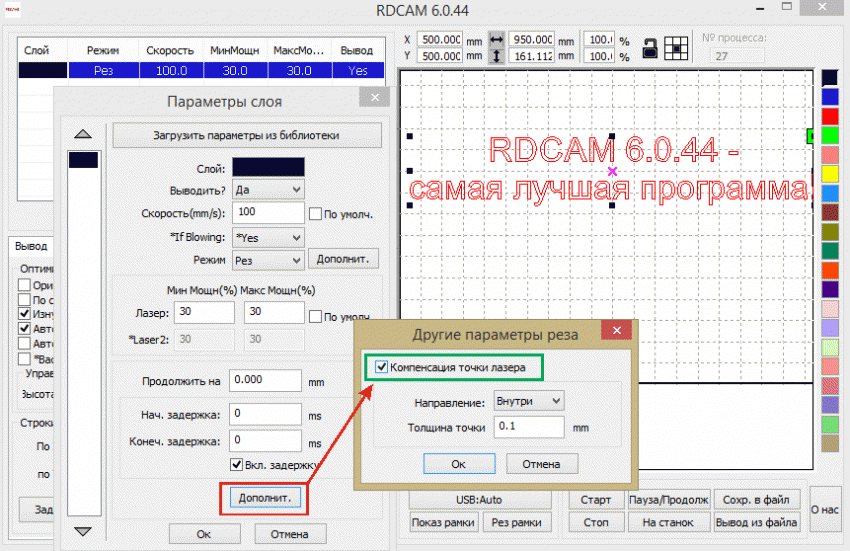
Task: Toggle the По с... optimization checkbox
Action: 24,299
